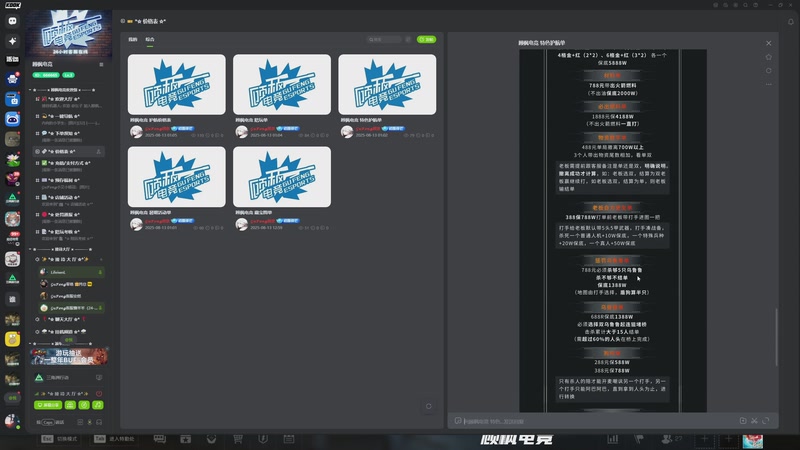
Task: Click shopping cart icon in bottom overlay bar
Action: (237, 439)
